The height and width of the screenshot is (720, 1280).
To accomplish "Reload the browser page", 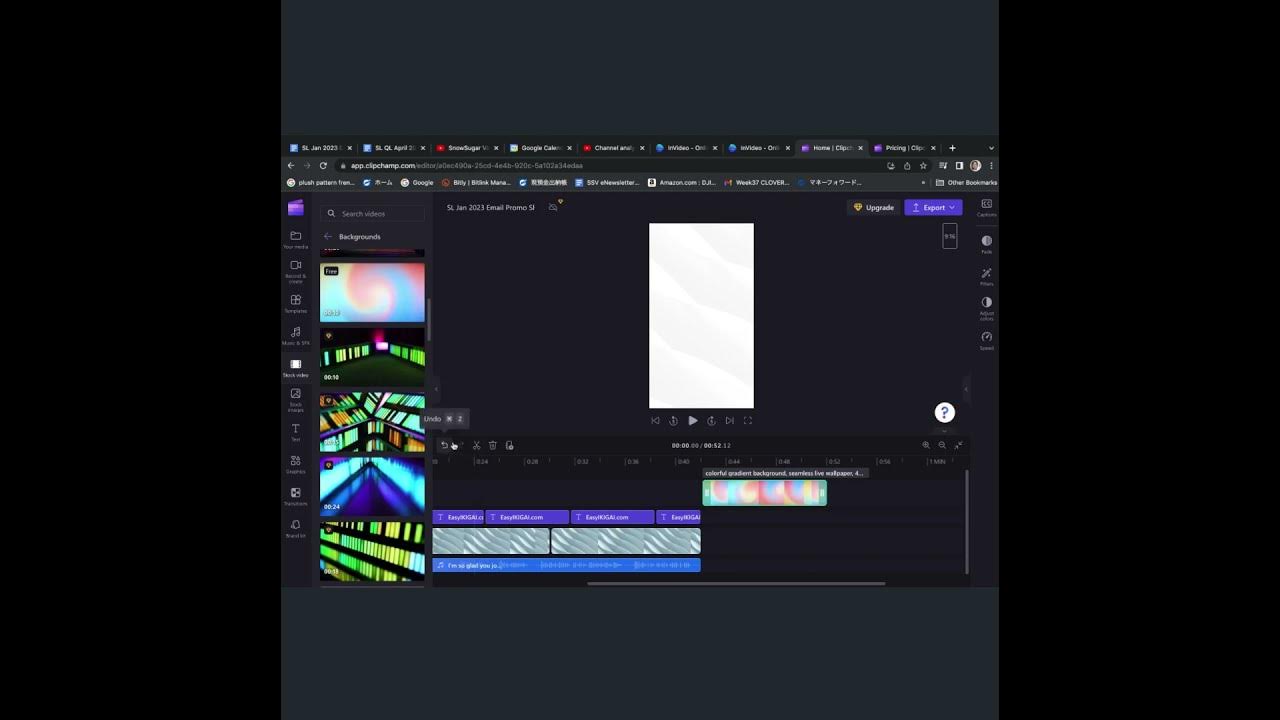I will [323, 166].
